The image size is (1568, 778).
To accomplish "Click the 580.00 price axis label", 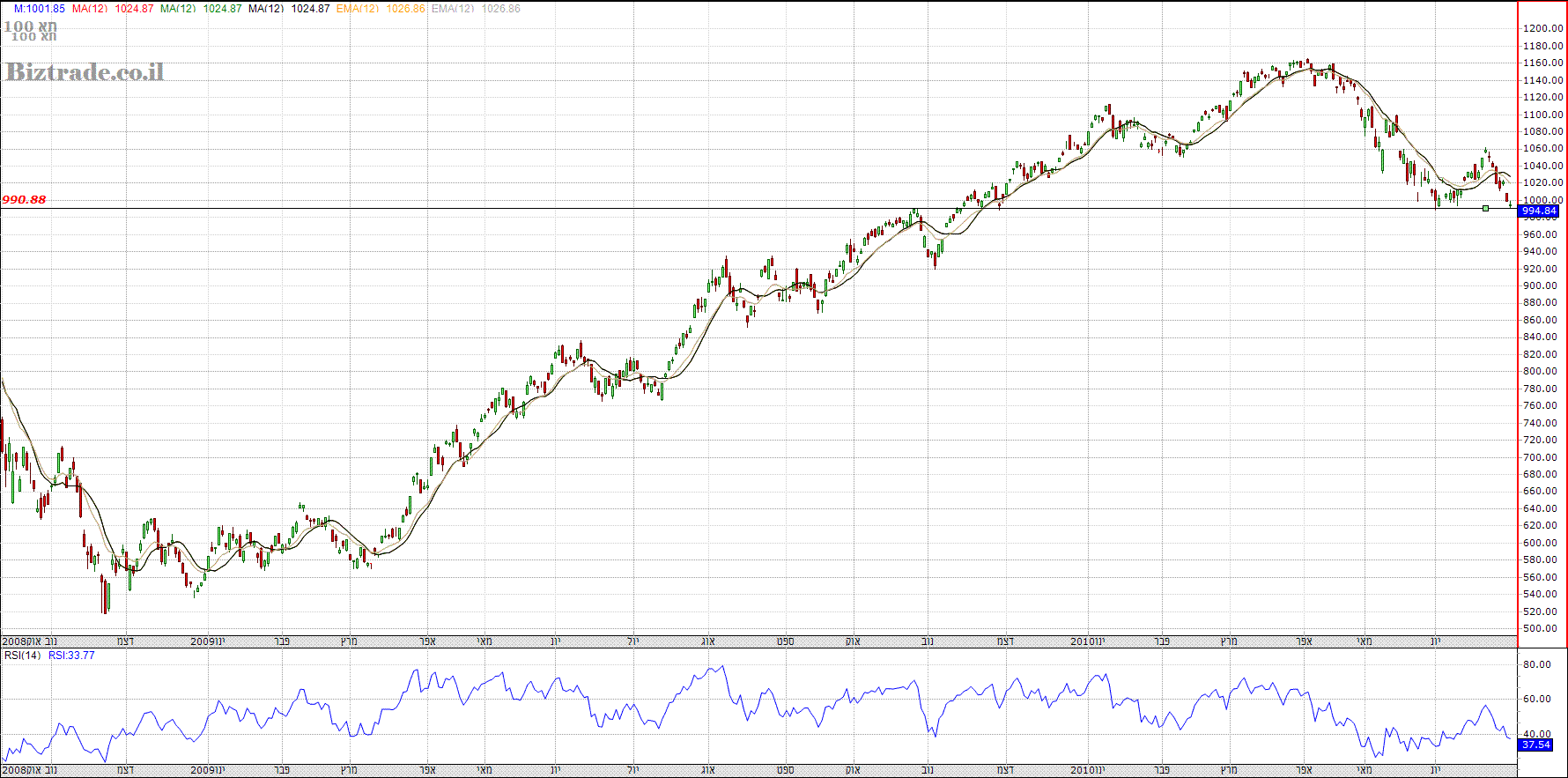I will [x=1541, y=560].
